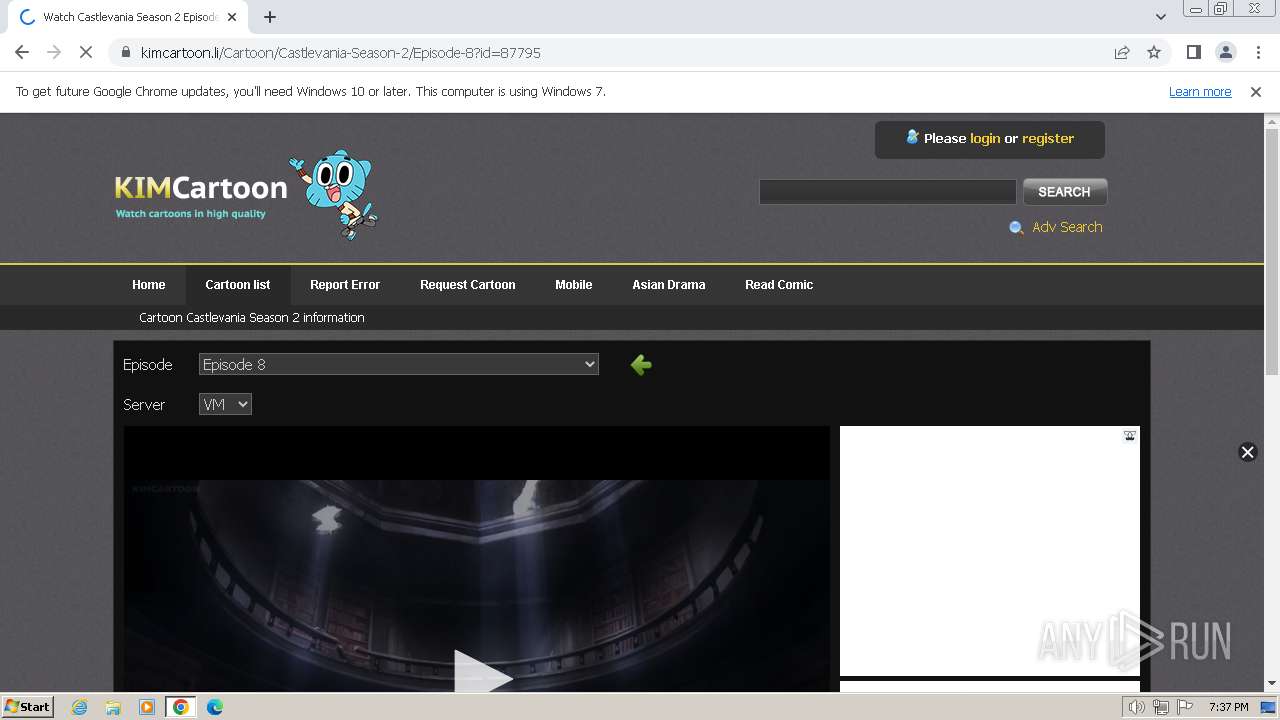
Task: Open a new browser tab
Action: [270, 17]
